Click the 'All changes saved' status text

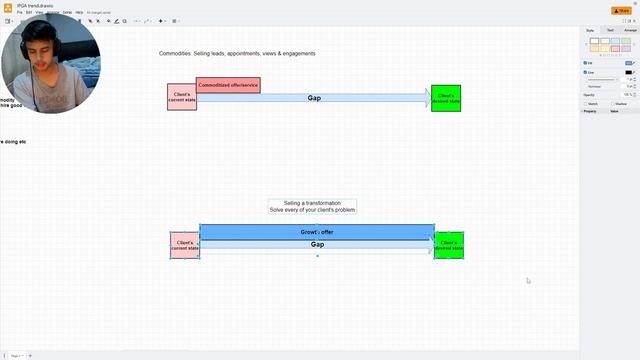(x=98, y=13)
